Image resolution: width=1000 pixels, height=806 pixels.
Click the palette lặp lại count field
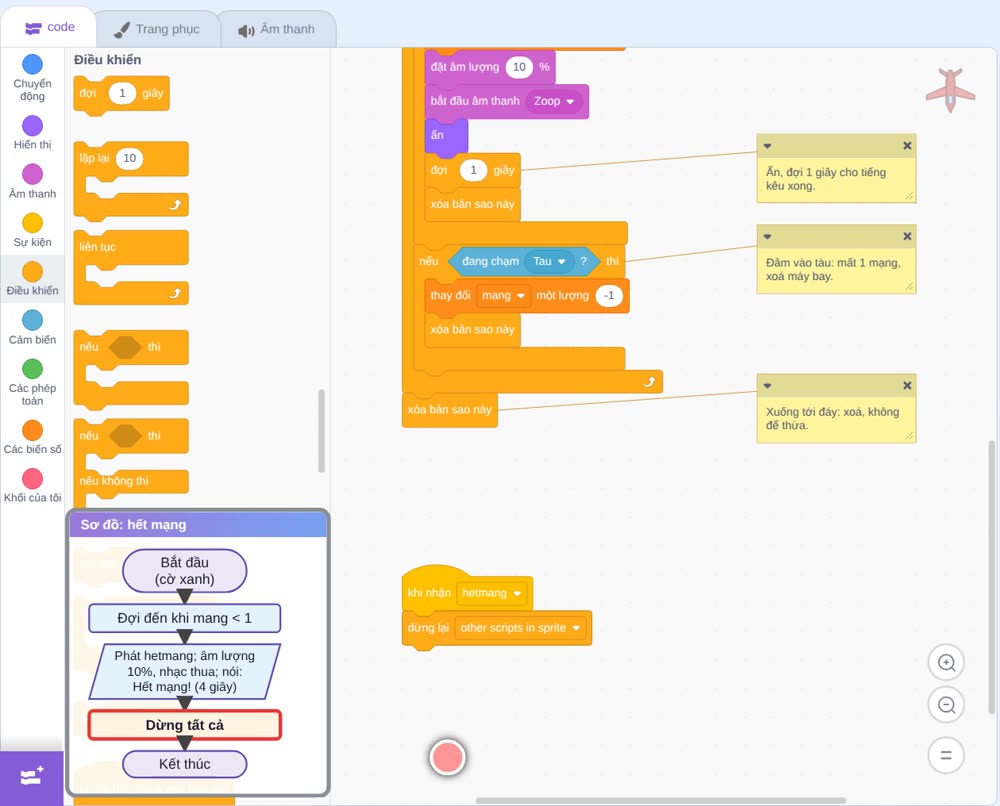click(129, 158)
